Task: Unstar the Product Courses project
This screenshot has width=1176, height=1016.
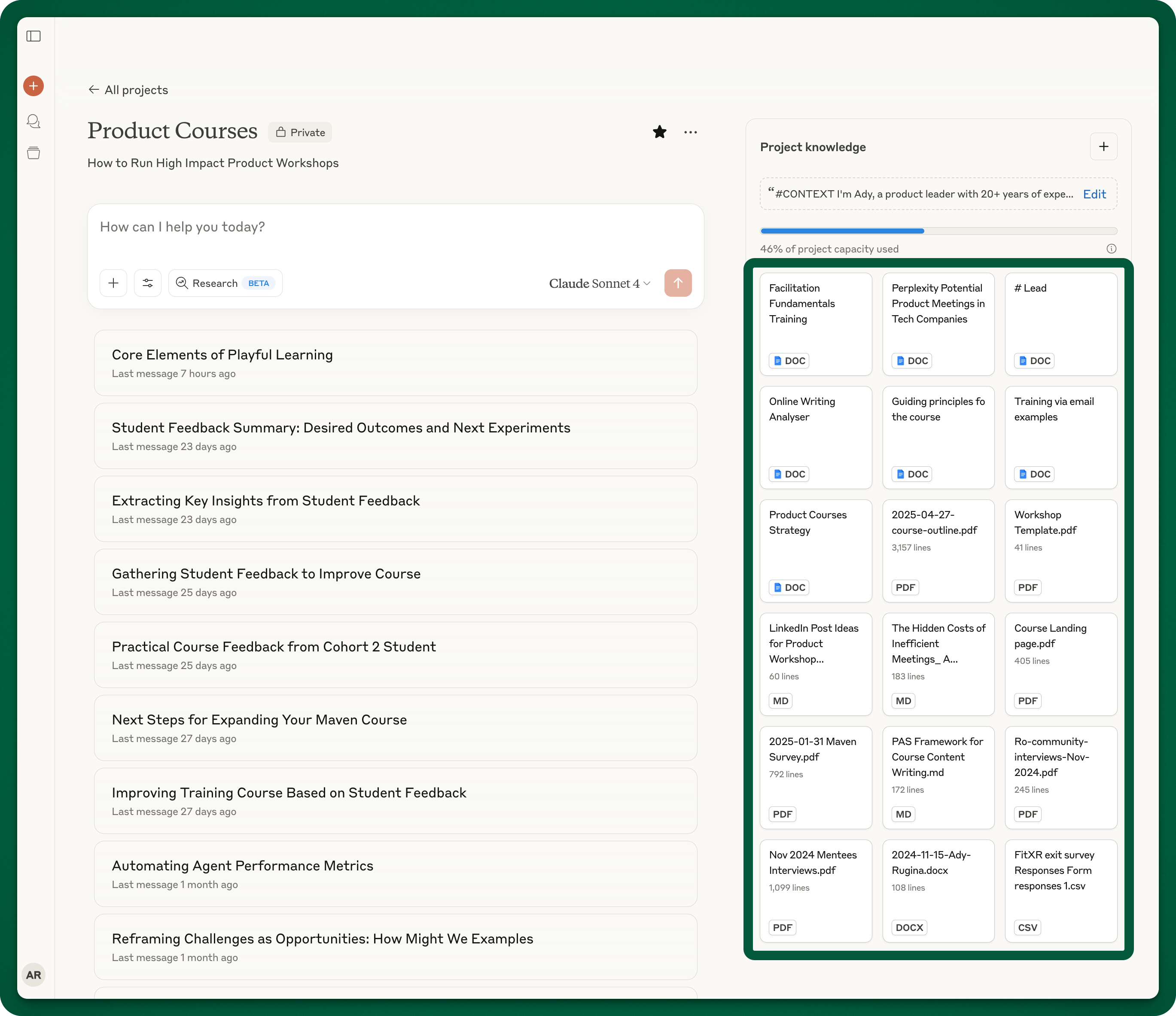Action: click(660, 132)
